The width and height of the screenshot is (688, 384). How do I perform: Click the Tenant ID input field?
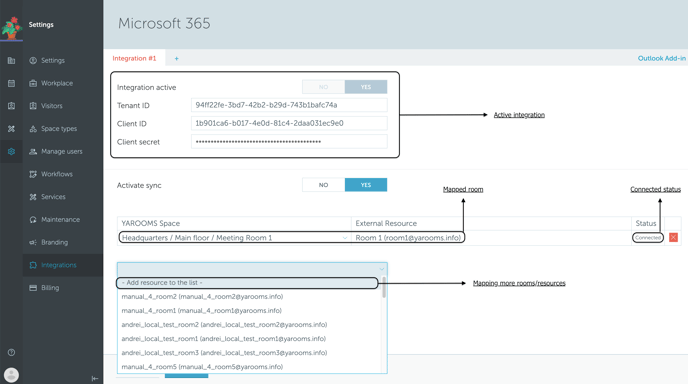pos(289,105)
